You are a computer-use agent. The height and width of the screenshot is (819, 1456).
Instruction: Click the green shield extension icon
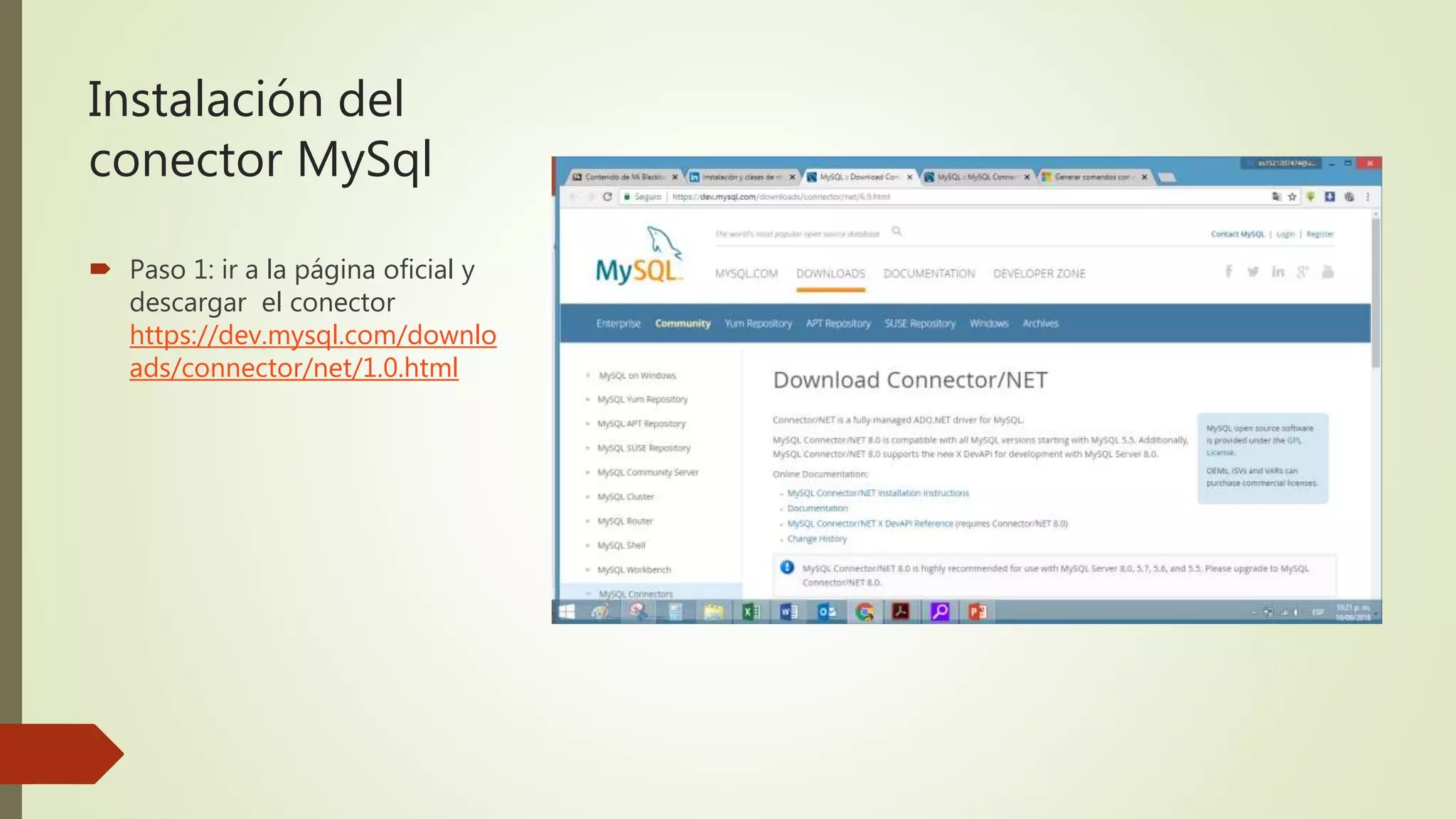pos(1310,197)
